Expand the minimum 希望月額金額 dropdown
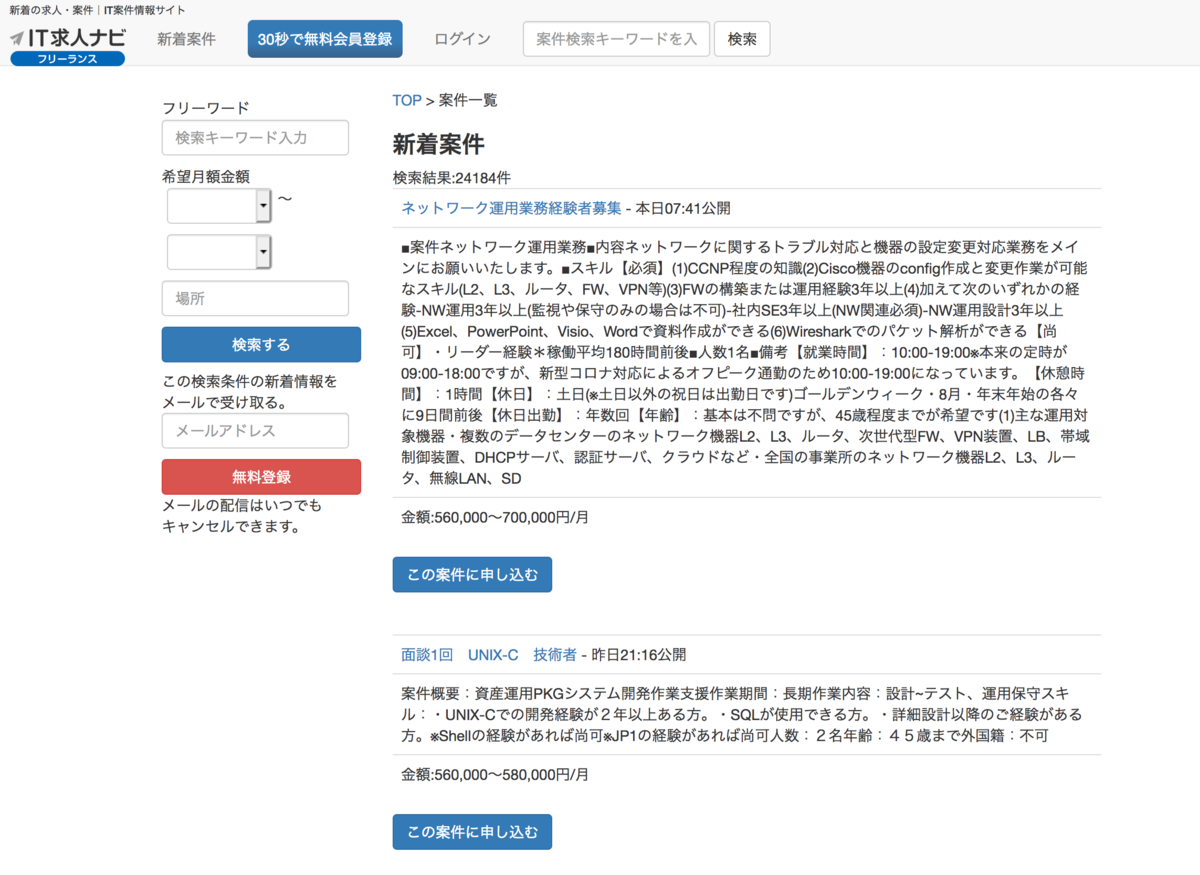The width and height of the screenshot is (1200, 875). (x=219, y=206)
